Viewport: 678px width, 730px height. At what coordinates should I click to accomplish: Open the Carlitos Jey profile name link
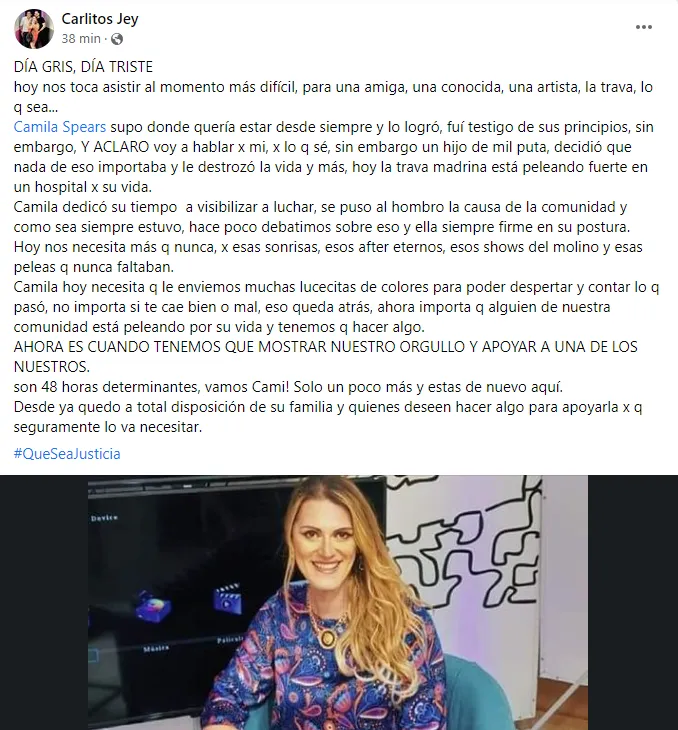point(100,19)
